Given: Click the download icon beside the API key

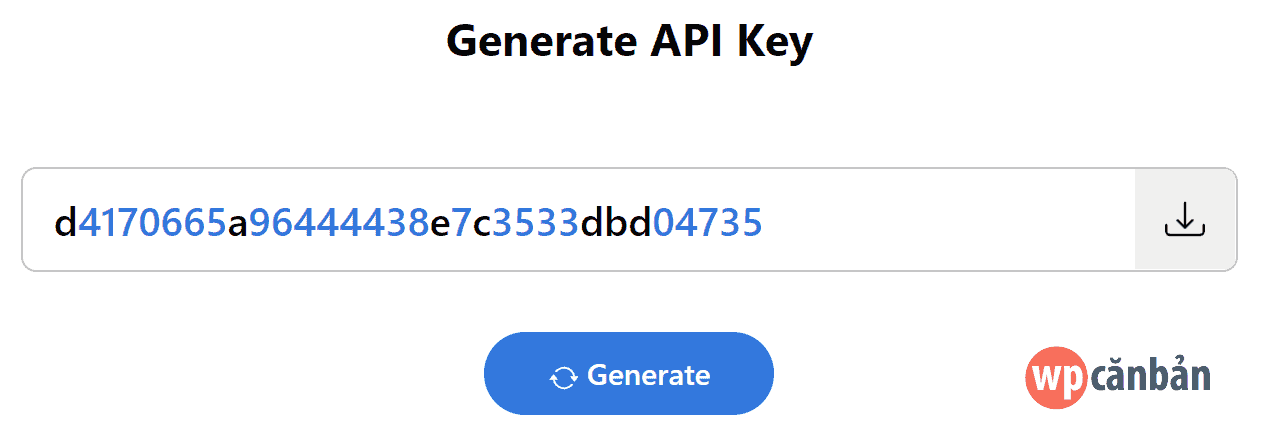Looking at the screenshot, I should coord(1185,219).
